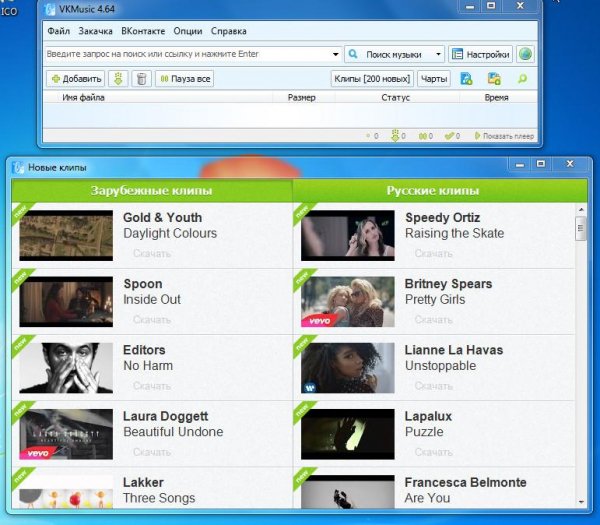Open Editors No Harm thumbnail
600x525 pixels.
66,368
